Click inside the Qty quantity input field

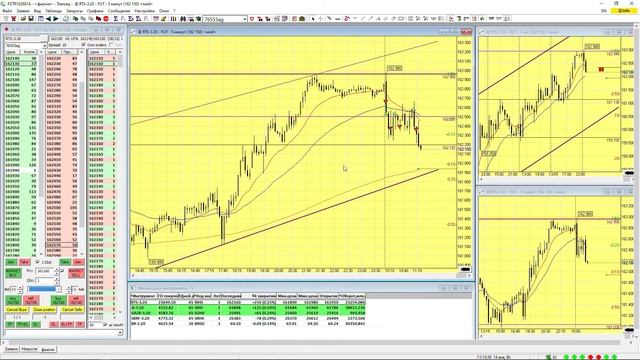click(x=45, y=281)
